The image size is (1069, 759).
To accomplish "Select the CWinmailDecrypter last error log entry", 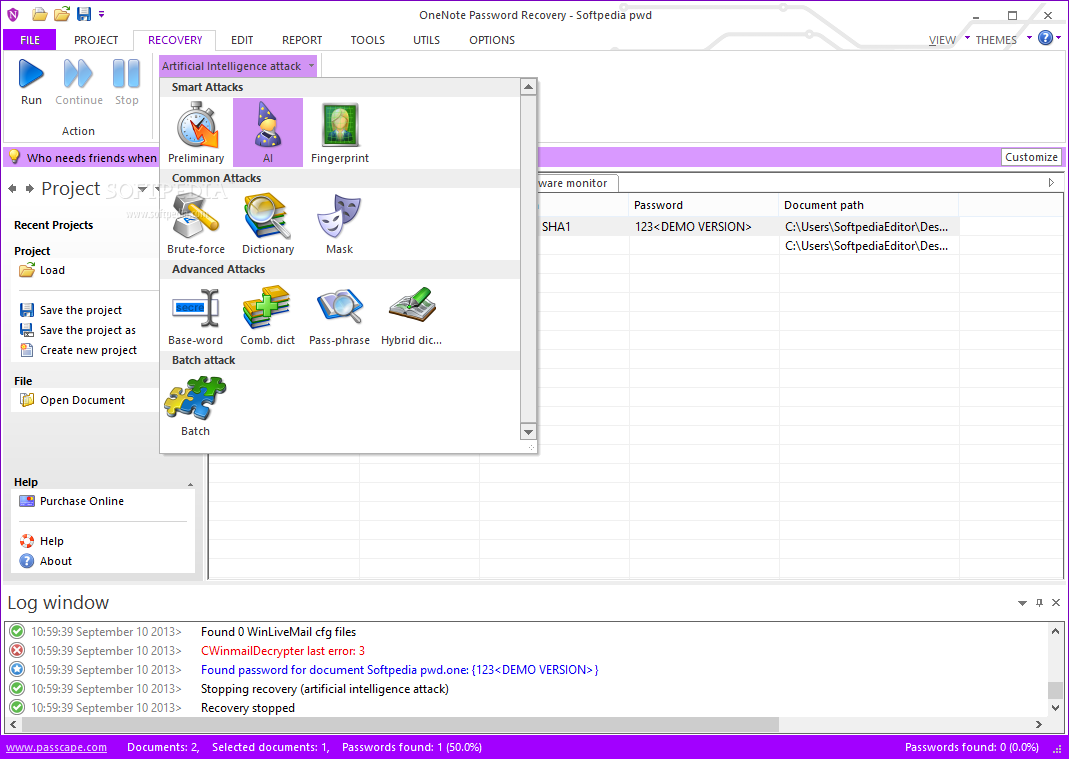I will [x=283, y=651].
